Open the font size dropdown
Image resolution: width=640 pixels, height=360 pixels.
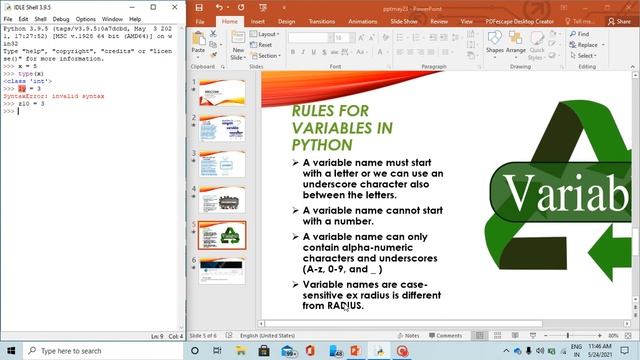352,38
